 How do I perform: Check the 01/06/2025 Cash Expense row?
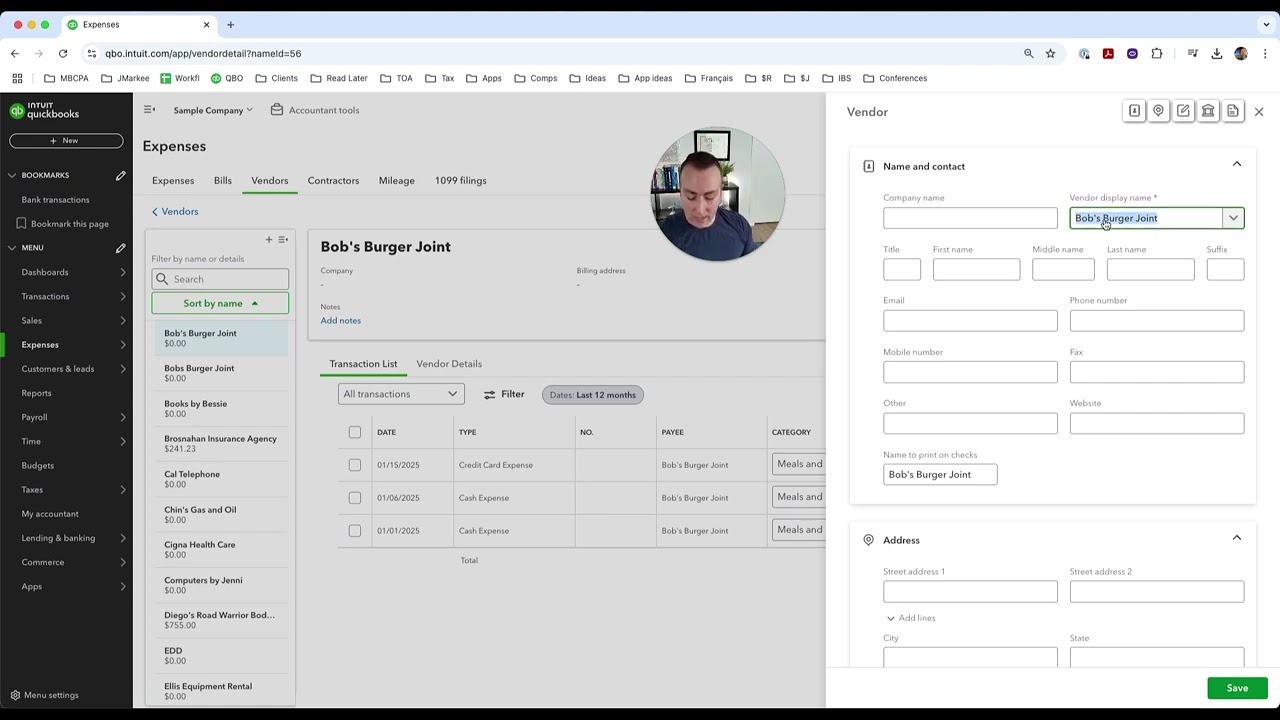point(354,498)
